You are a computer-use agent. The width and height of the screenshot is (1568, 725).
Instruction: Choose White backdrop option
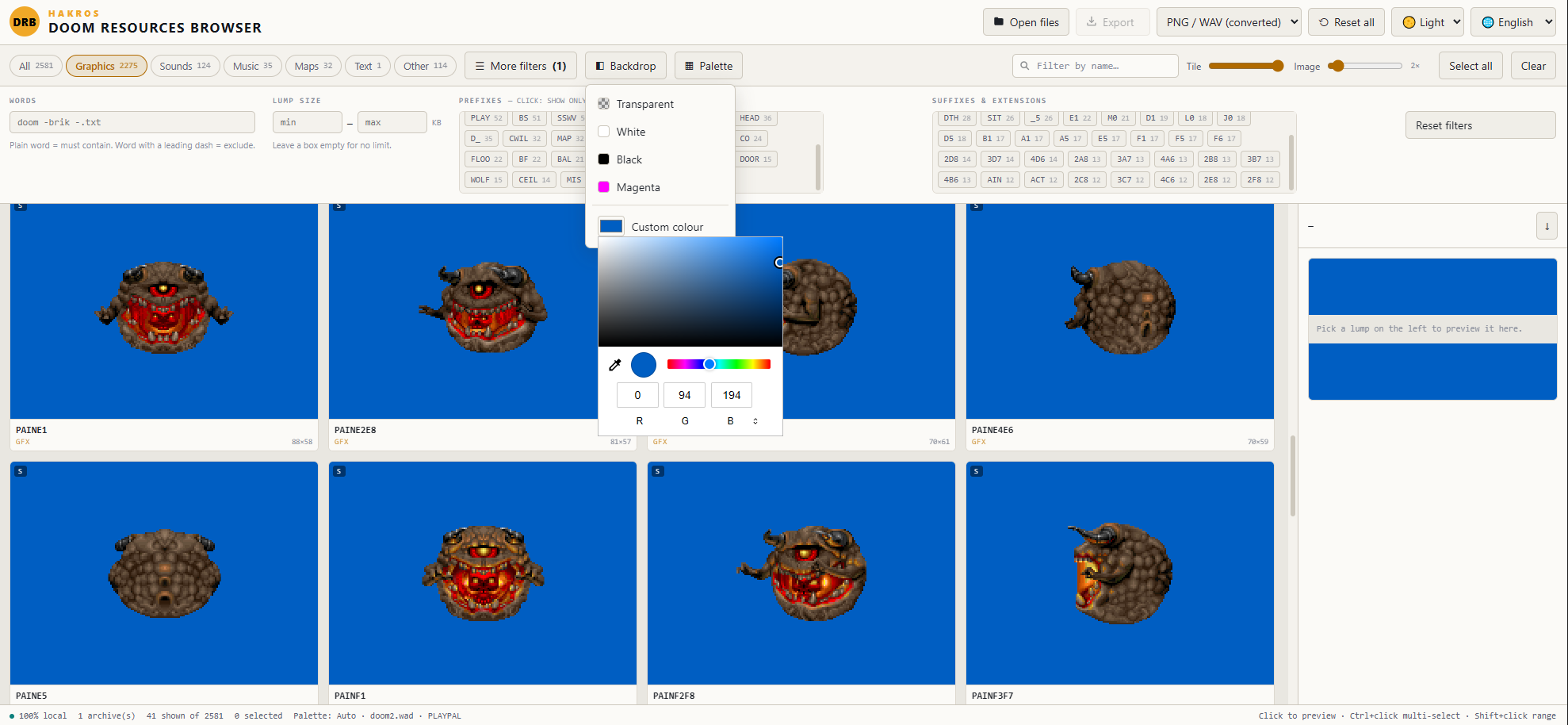660,132
